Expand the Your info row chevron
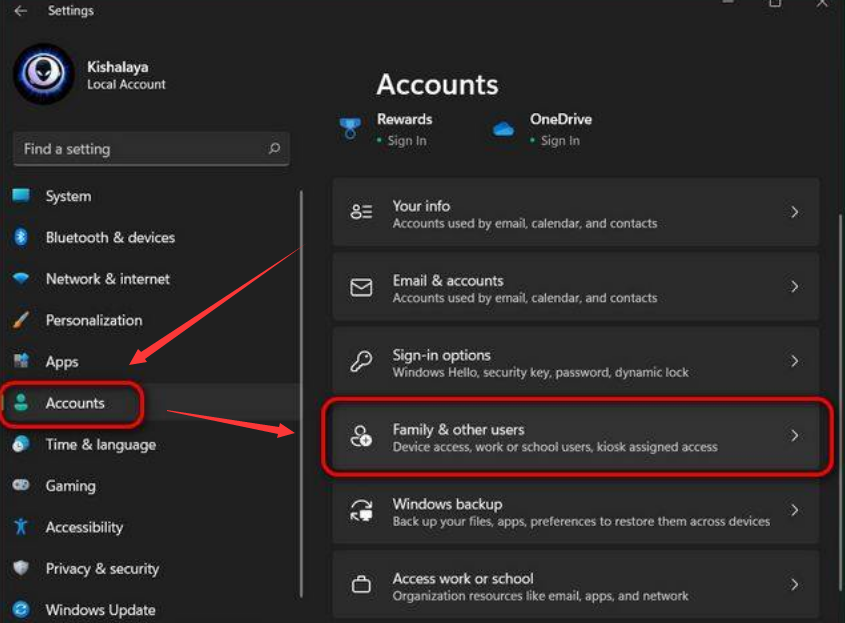 (795, 211)
